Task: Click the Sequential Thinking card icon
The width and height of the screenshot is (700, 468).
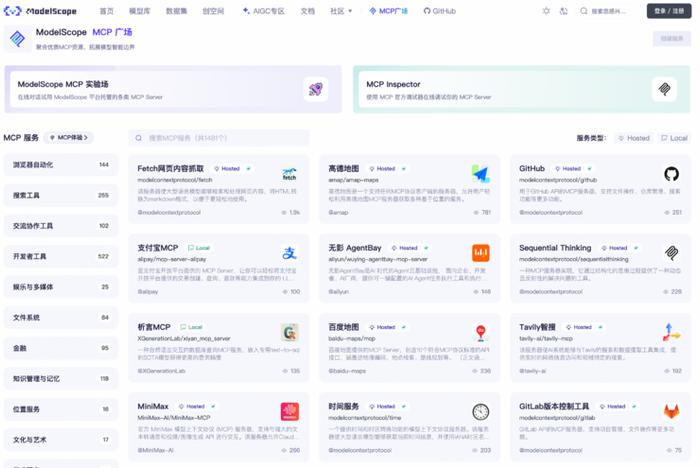Action: pos(671,253)
